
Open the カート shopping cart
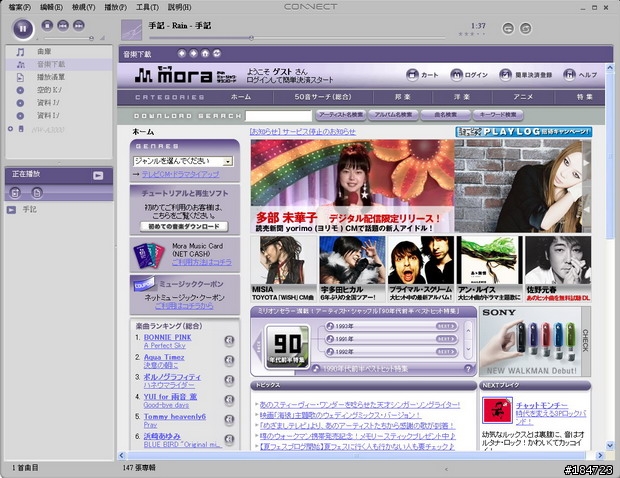422,74
